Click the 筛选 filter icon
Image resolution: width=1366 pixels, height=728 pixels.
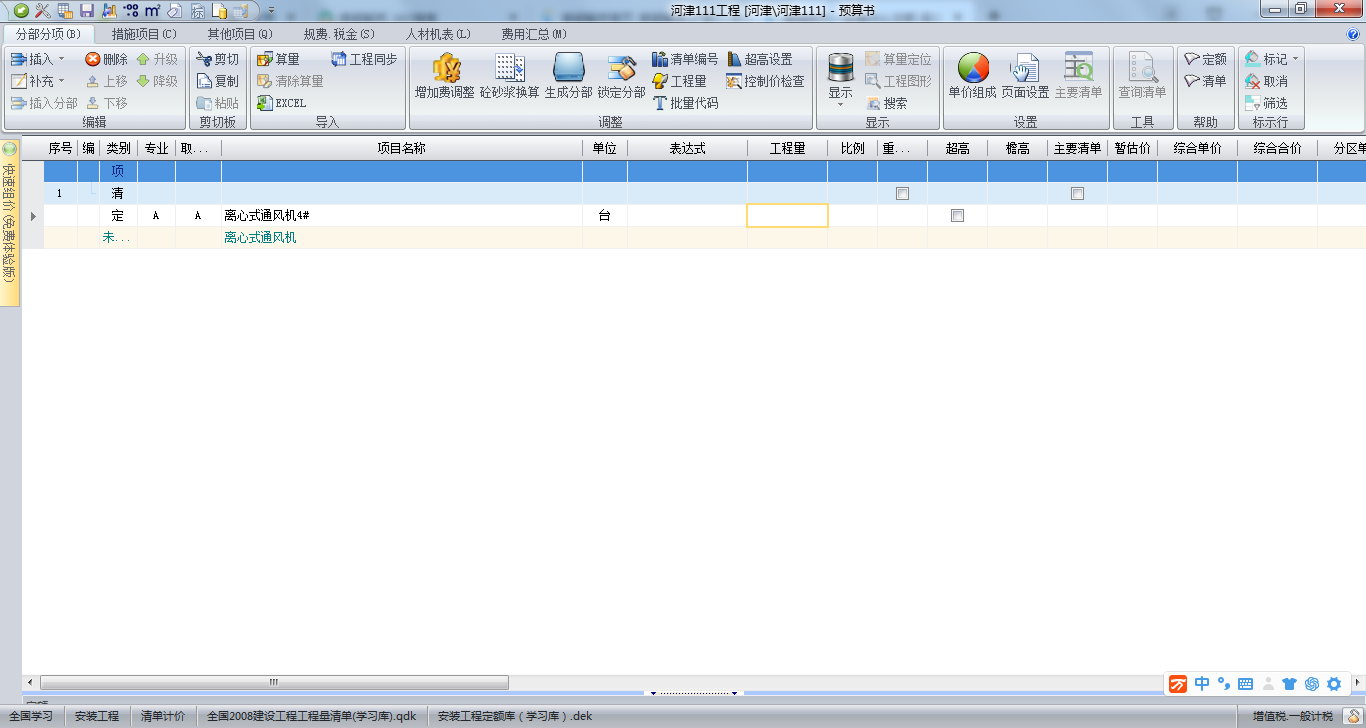pos(1266,103)
